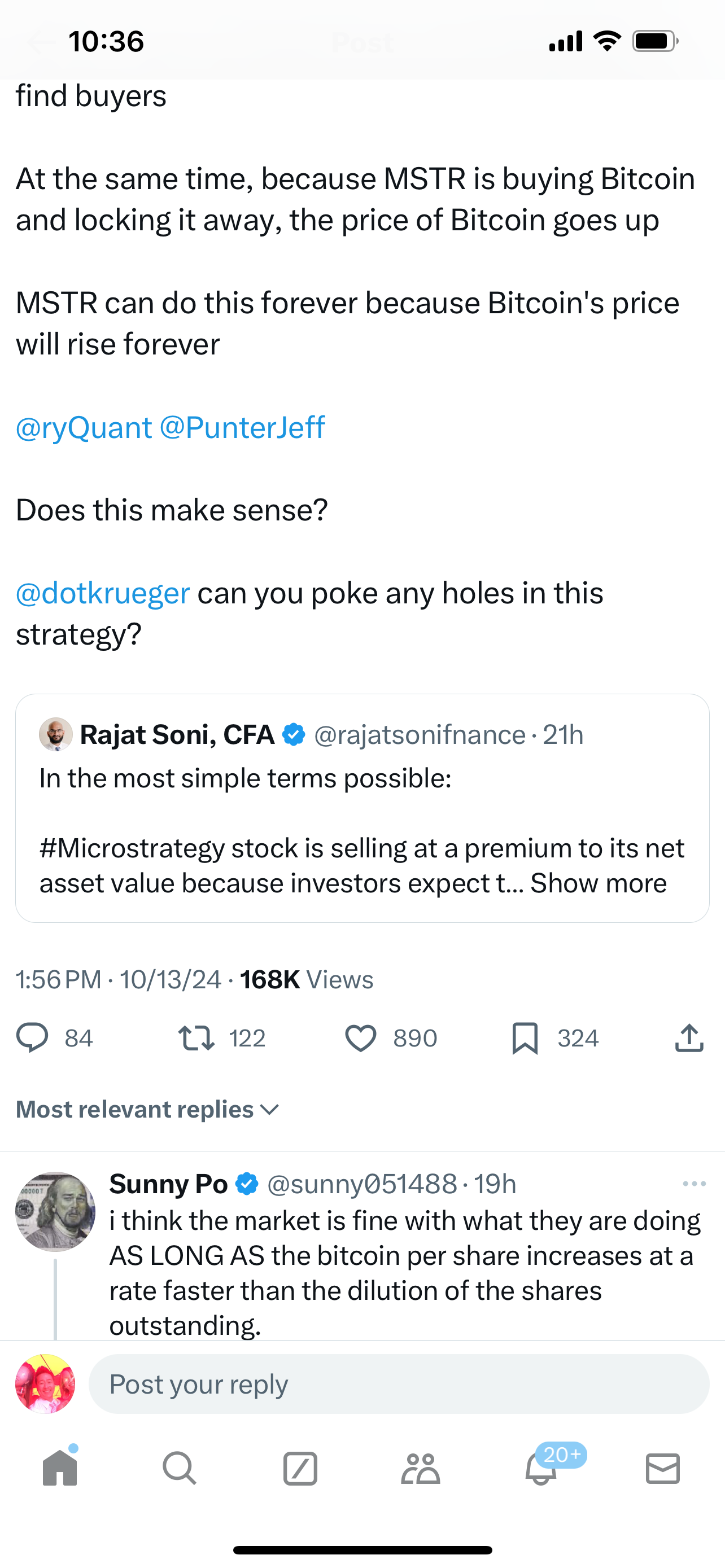
Task: Open the Grok slash icon tab
Action: (300, 1468)
